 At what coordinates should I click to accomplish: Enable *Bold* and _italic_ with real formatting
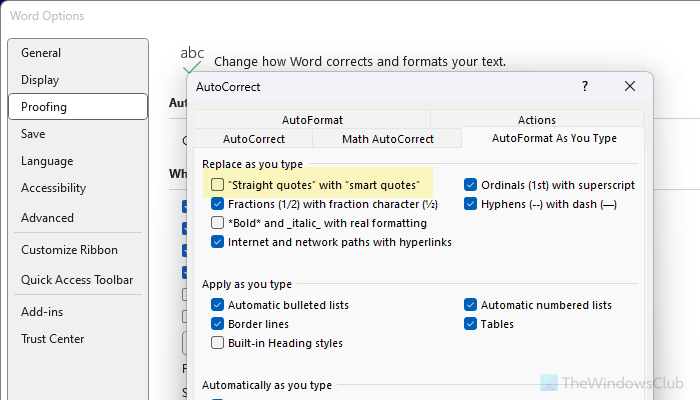pyautogui.click(x=218, y=223)
